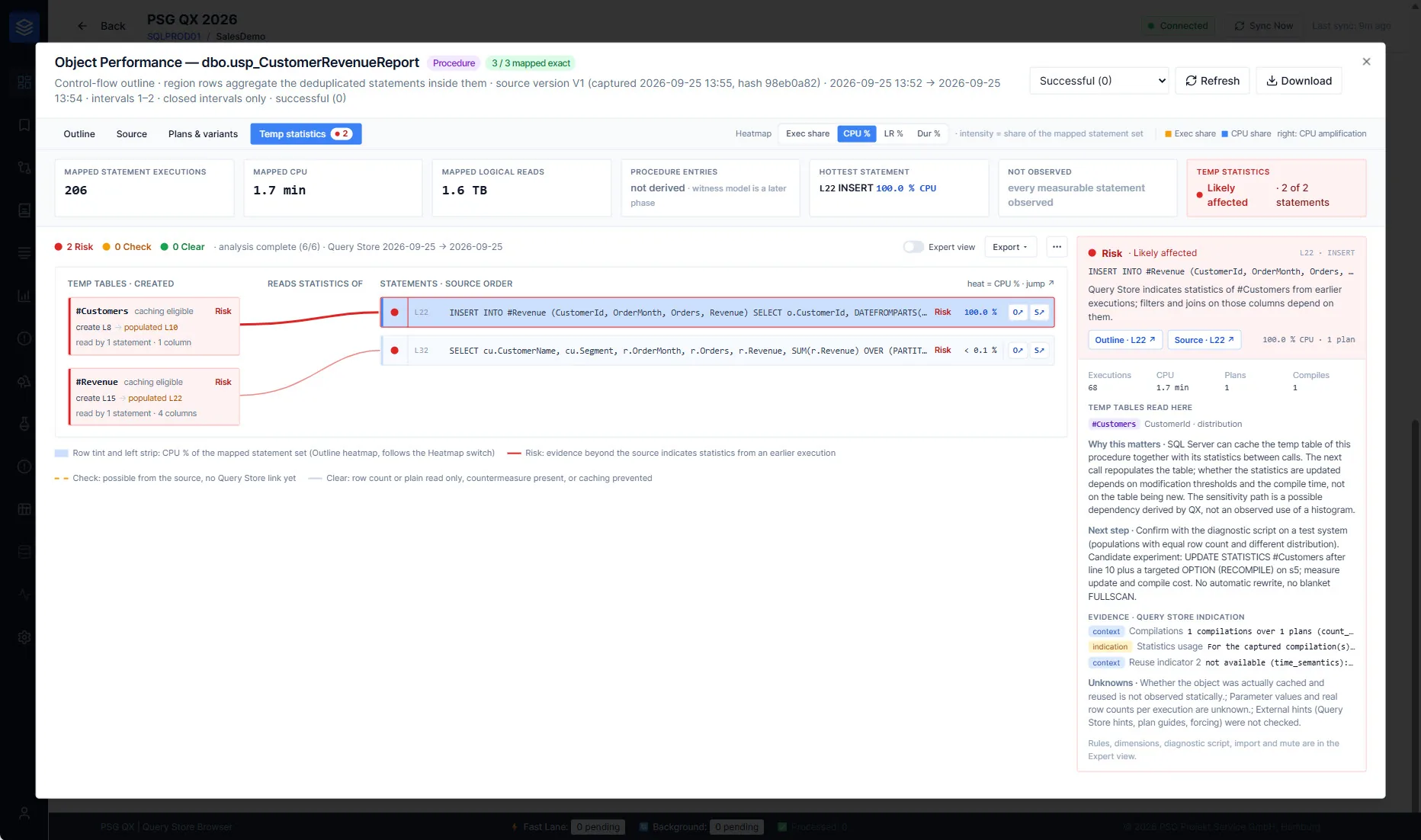This screenshot has width=1421, height=840.
Task: Switch to the Source tab
Action: pos(132,134)
